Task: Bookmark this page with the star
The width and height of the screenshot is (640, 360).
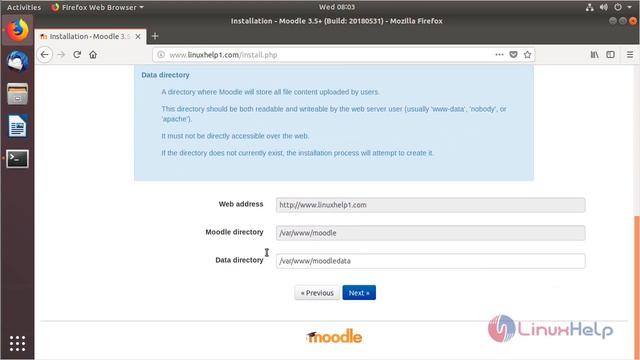Action: 527,55
